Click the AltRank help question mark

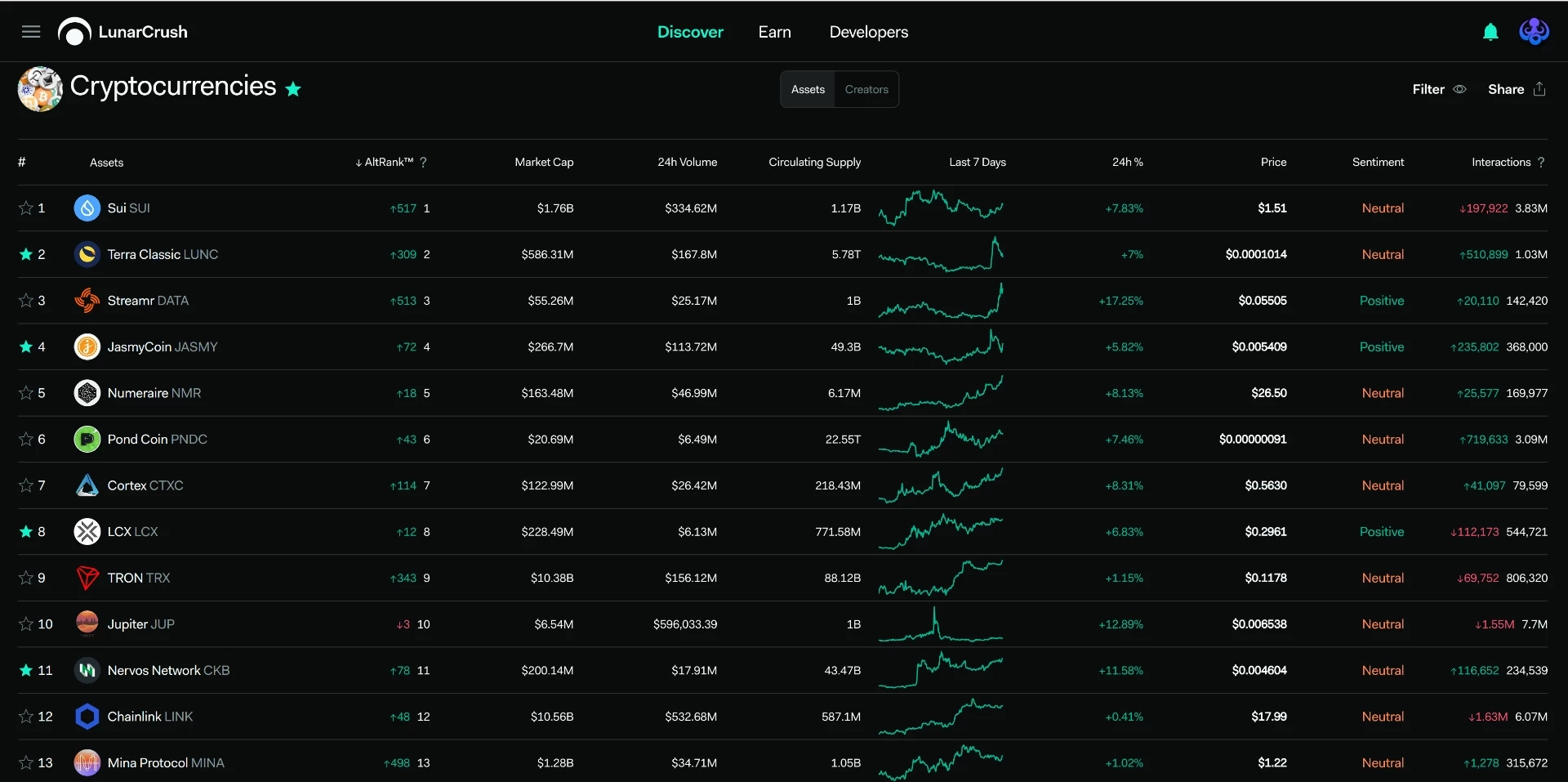pos(423,163)
